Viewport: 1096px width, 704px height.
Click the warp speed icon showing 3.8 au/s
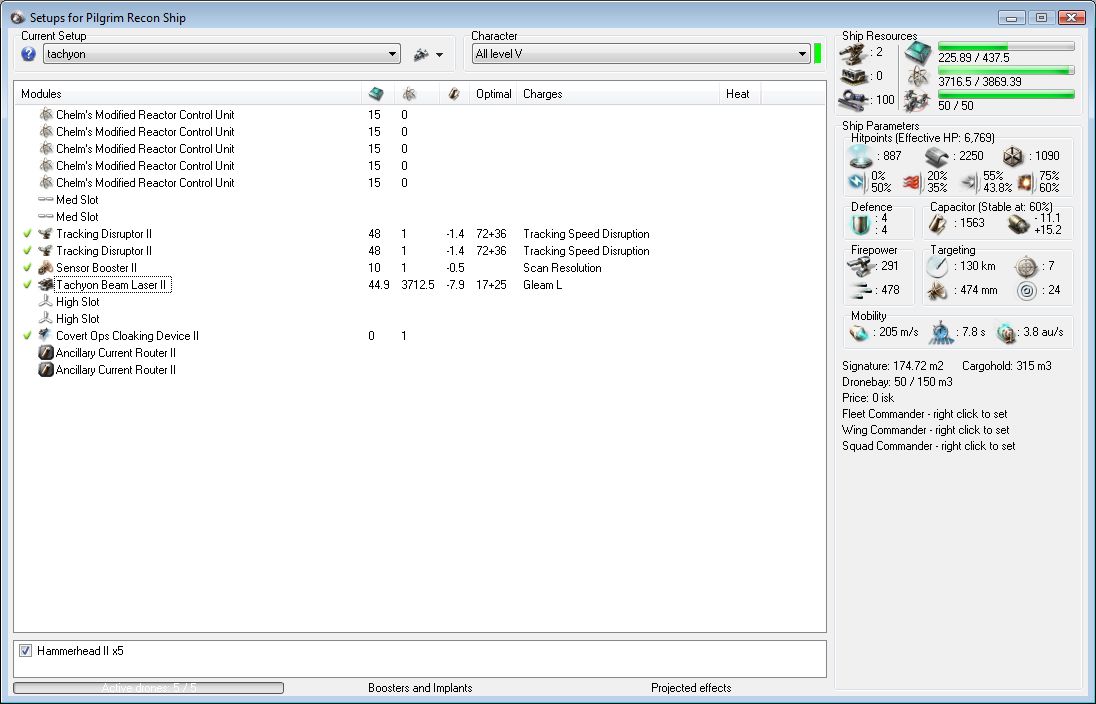pos(1005,333)
